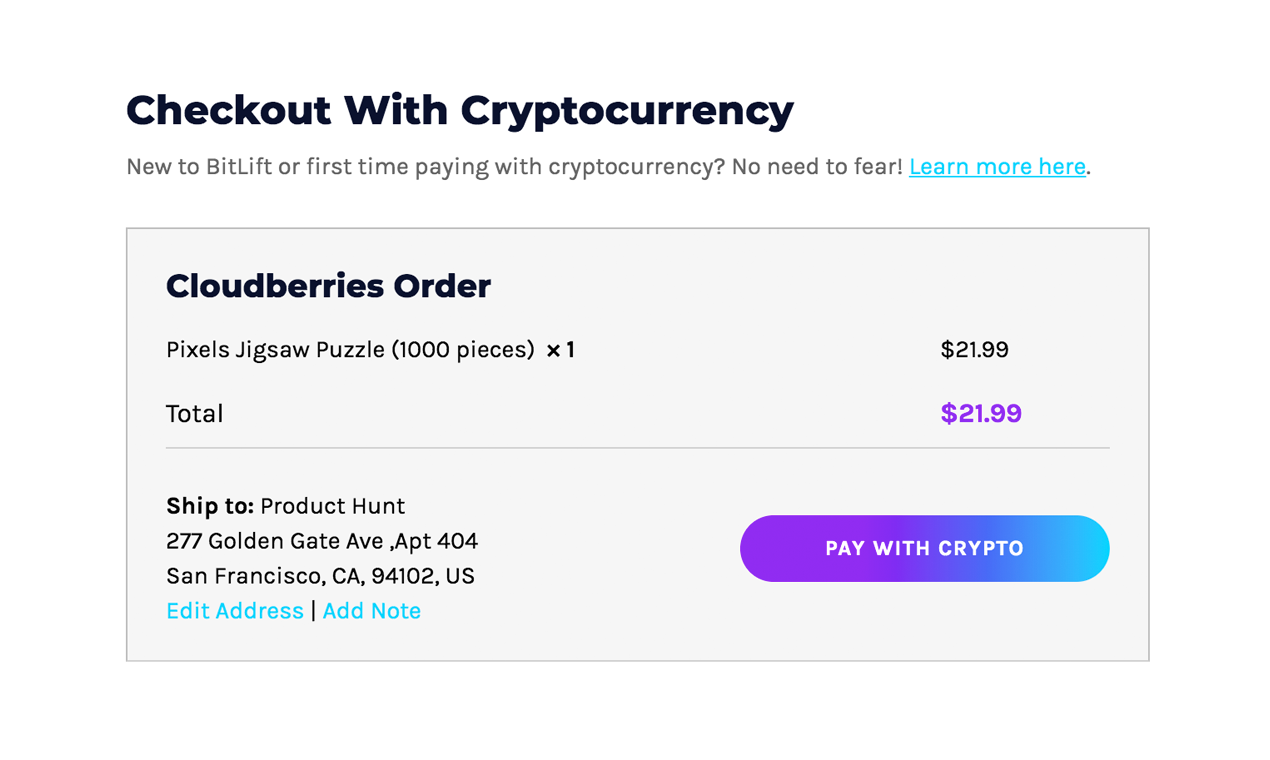Click the purple total amount $21.99
1270x760 pixels.
point(980,413)
